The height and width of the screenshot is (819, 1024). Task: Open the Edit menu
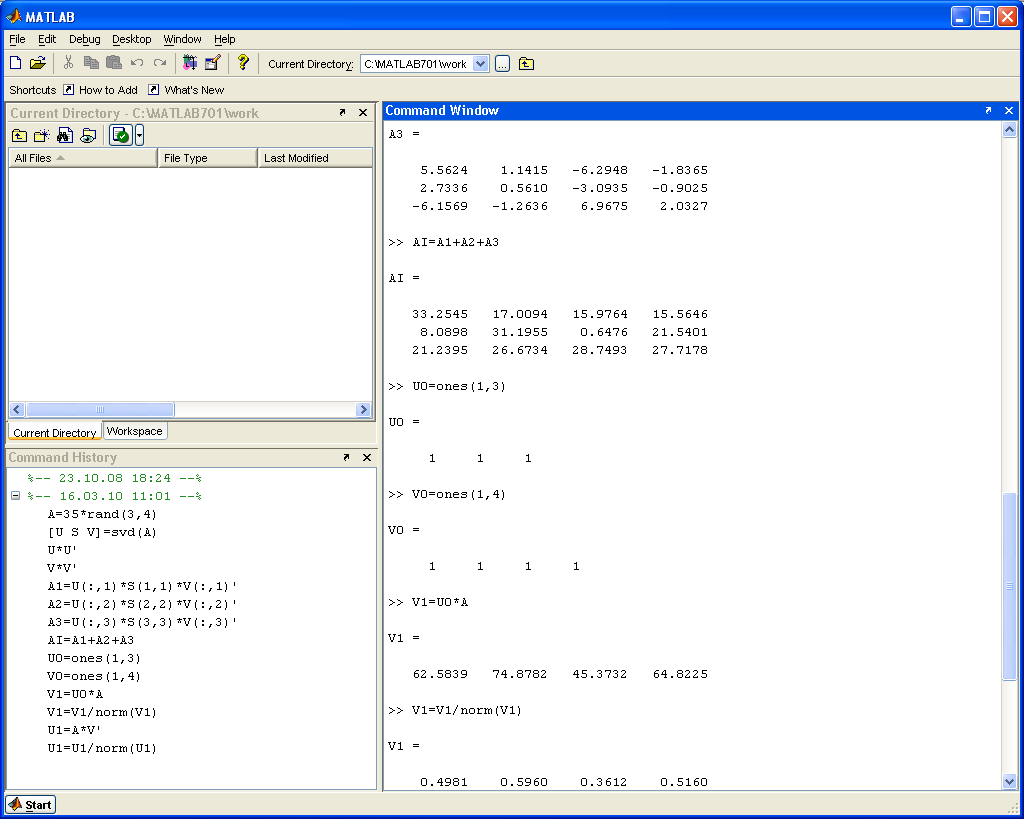pyautogui.click(x=47, y=39)
